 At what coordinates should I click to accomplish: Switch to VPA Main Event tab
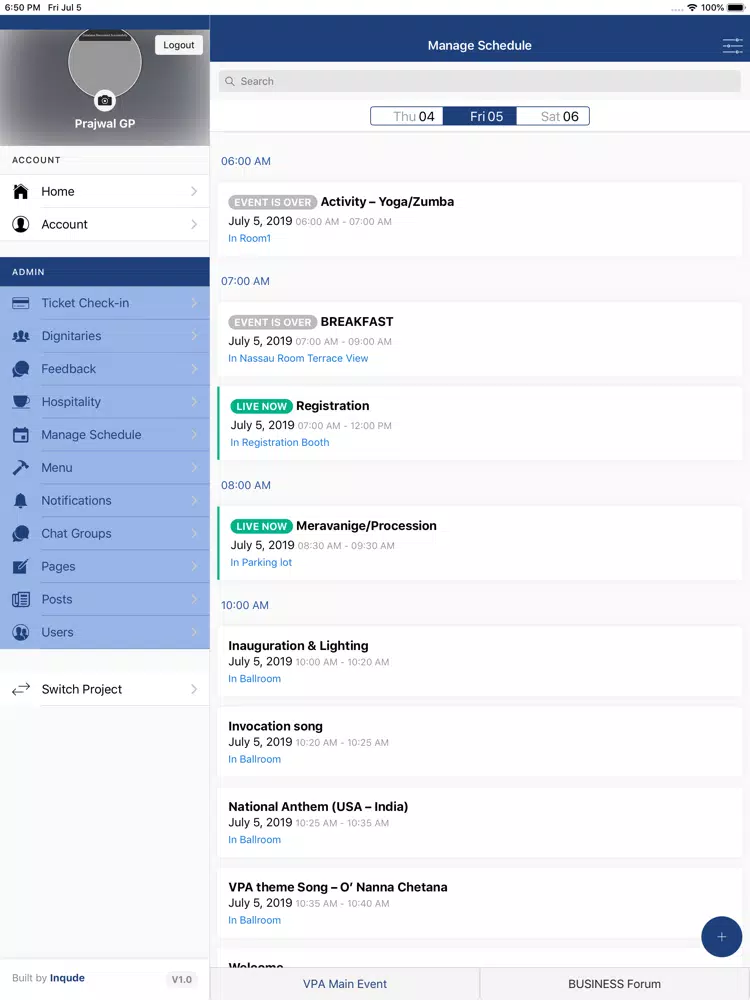tap(345, 984)
